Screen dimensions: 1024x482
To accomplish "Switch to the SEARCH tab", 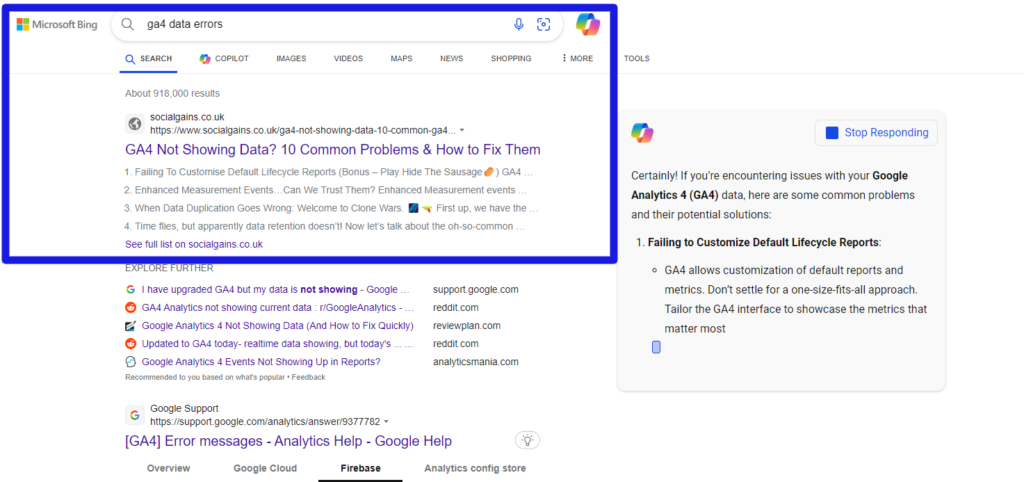I will coord(148,58).
